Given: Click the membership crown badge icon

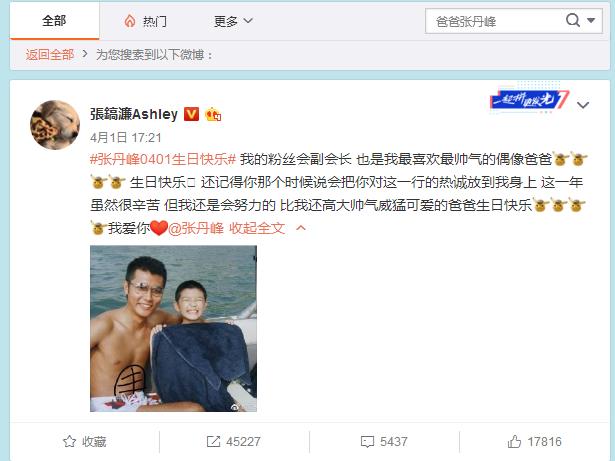Looking at the screenshot, I should point(213,114).
